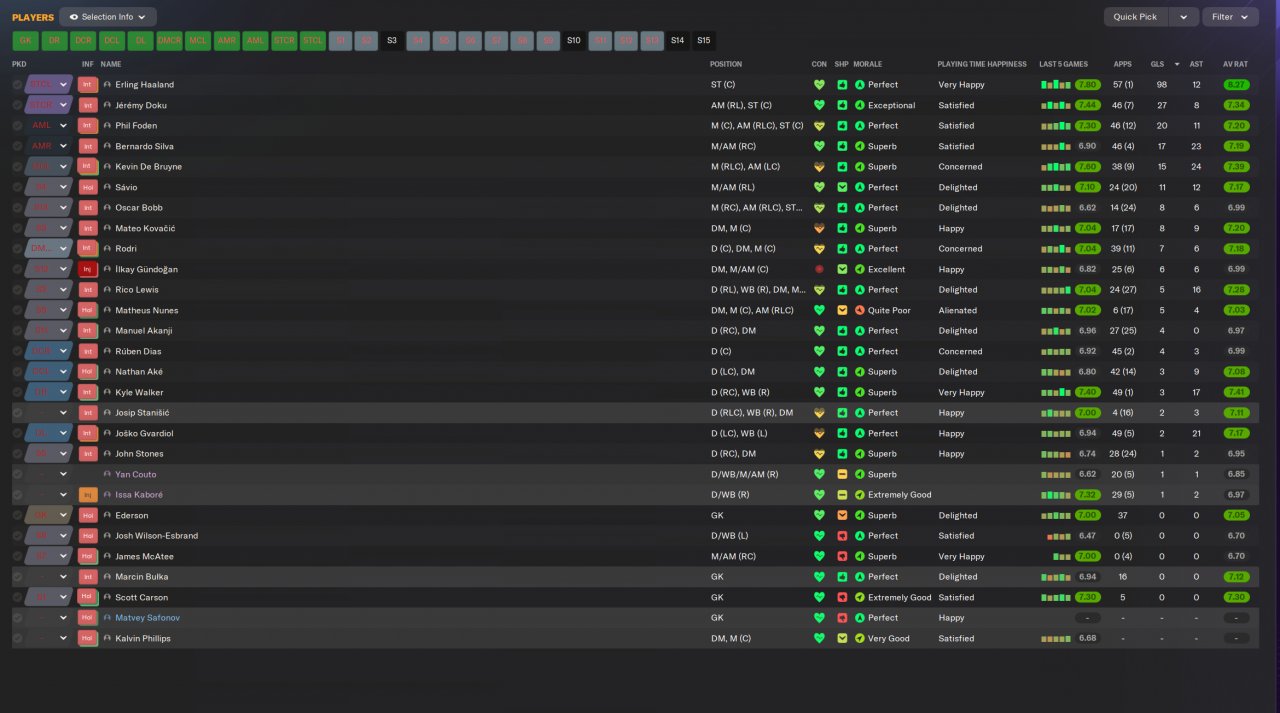Click Erling Haaland's 8.27 average rating
Image resolution: width=1280 pixels, height=713 pixels.
[1236, 85]
